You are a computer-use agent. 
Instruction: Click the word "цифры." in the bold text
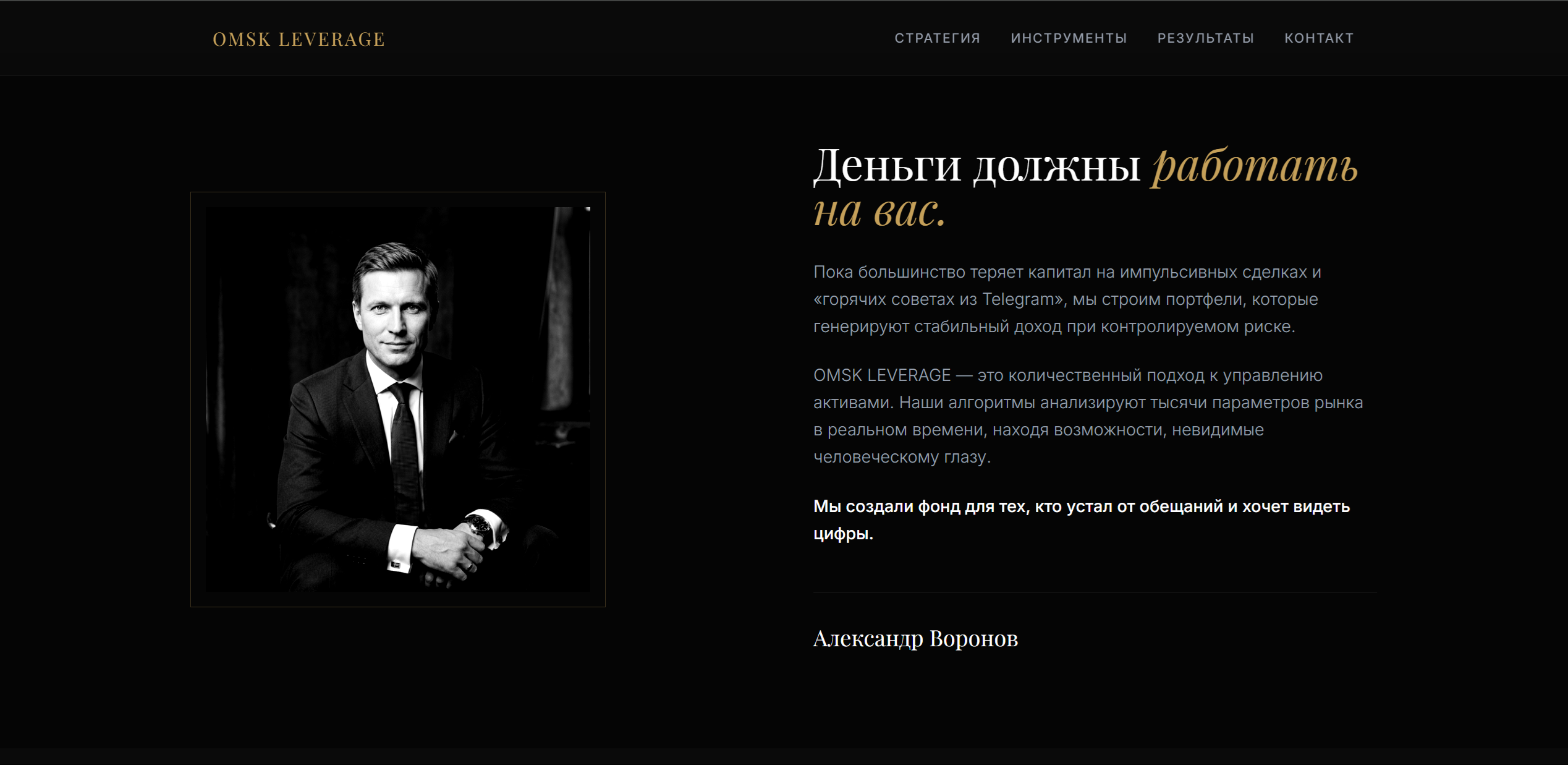tap(843, 534)
